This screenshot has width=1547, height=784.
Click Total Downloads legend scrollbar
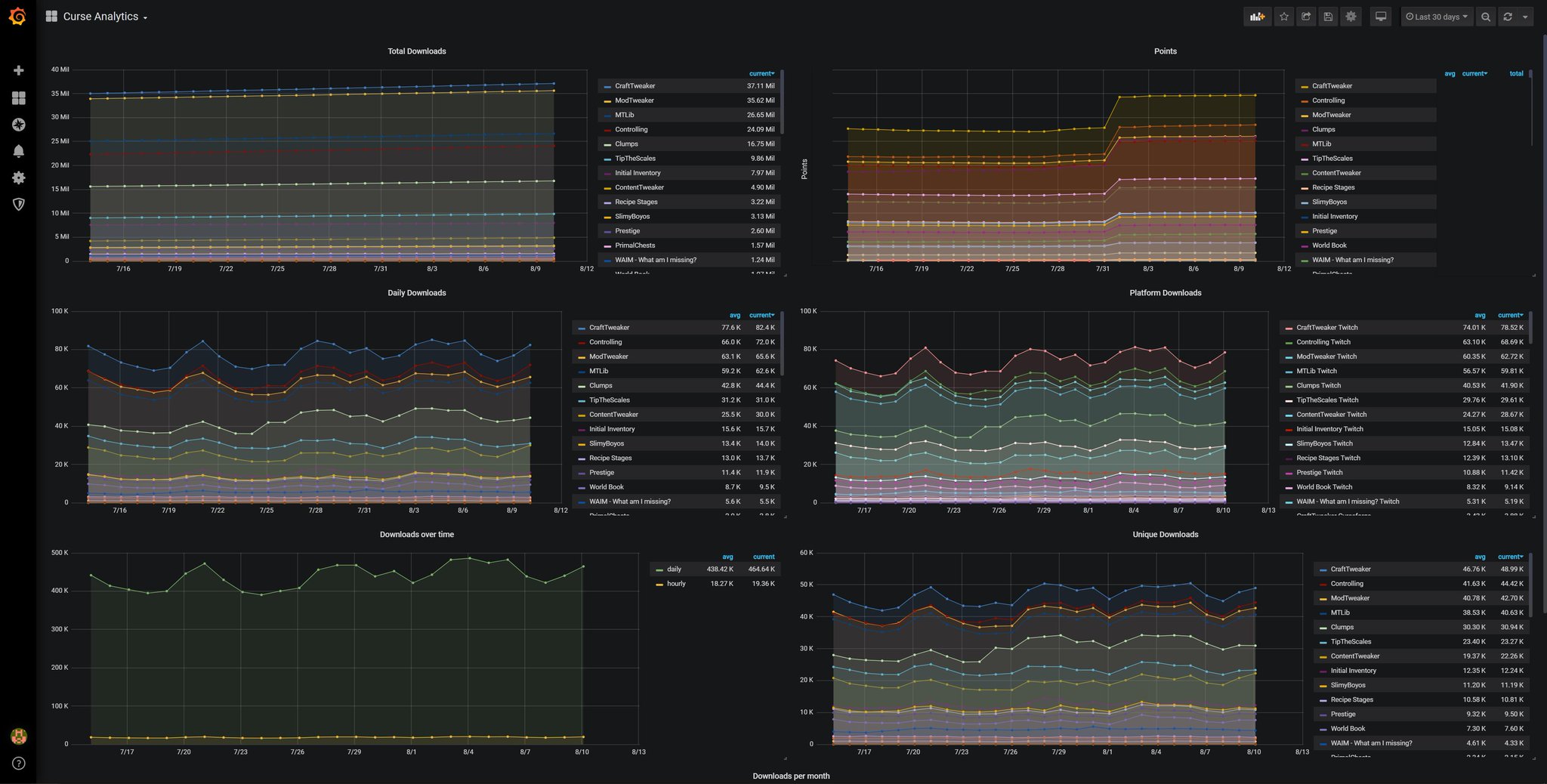coord(782,102)
